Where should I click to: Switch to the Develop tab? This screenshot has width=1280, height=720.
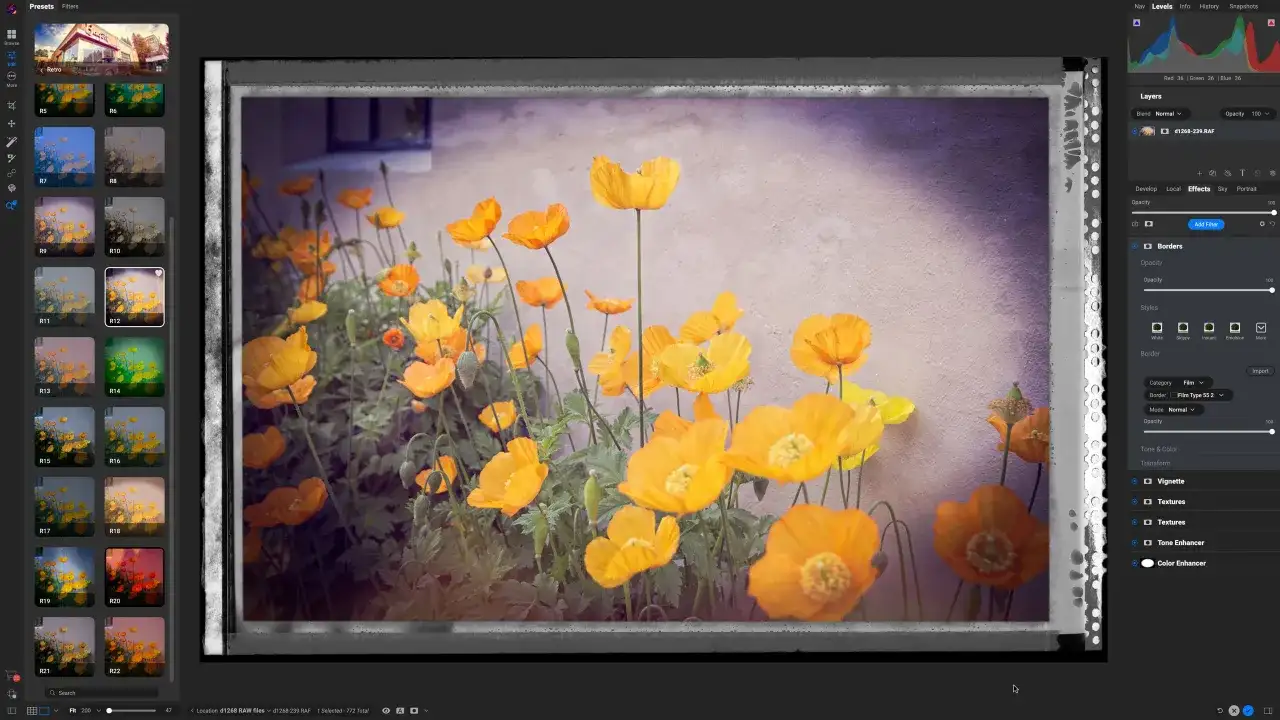point(1146,189)
